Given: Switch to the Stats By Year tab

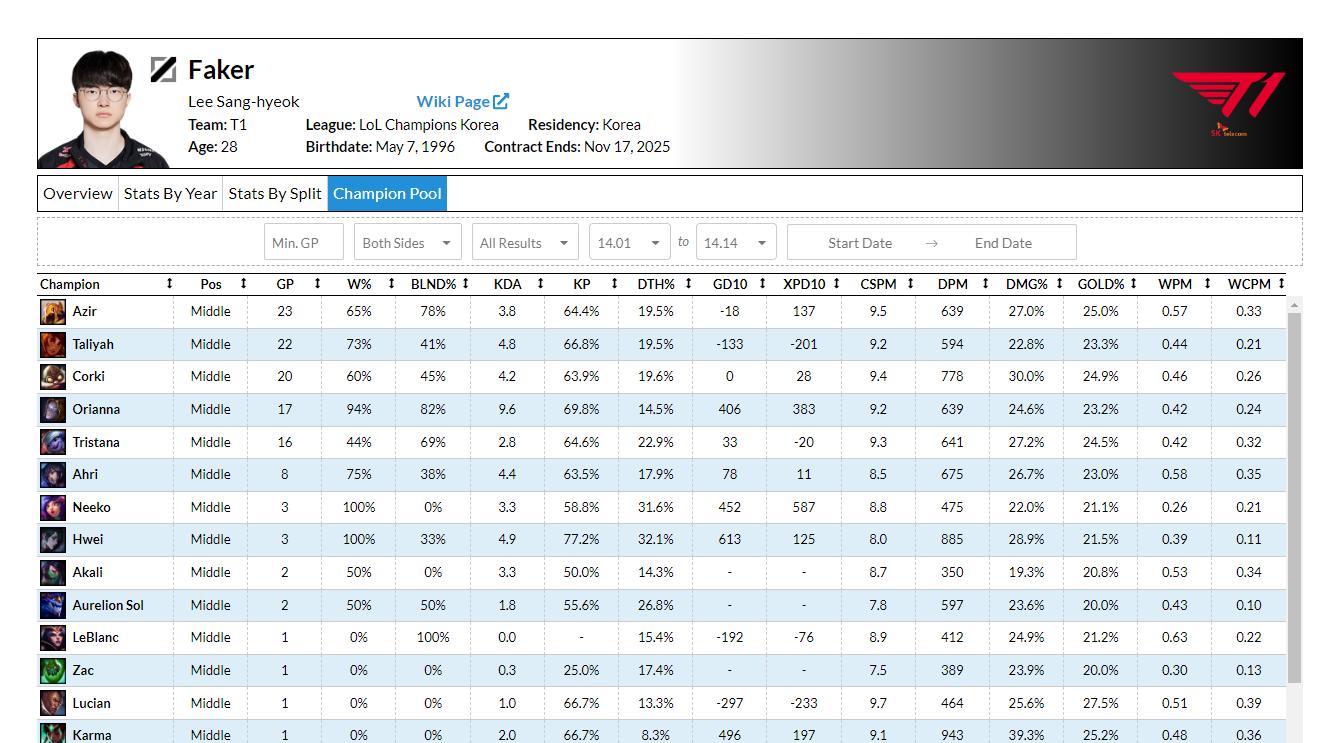Looking at the screenshot, I should pyautogui.click(x=170, y=194).
